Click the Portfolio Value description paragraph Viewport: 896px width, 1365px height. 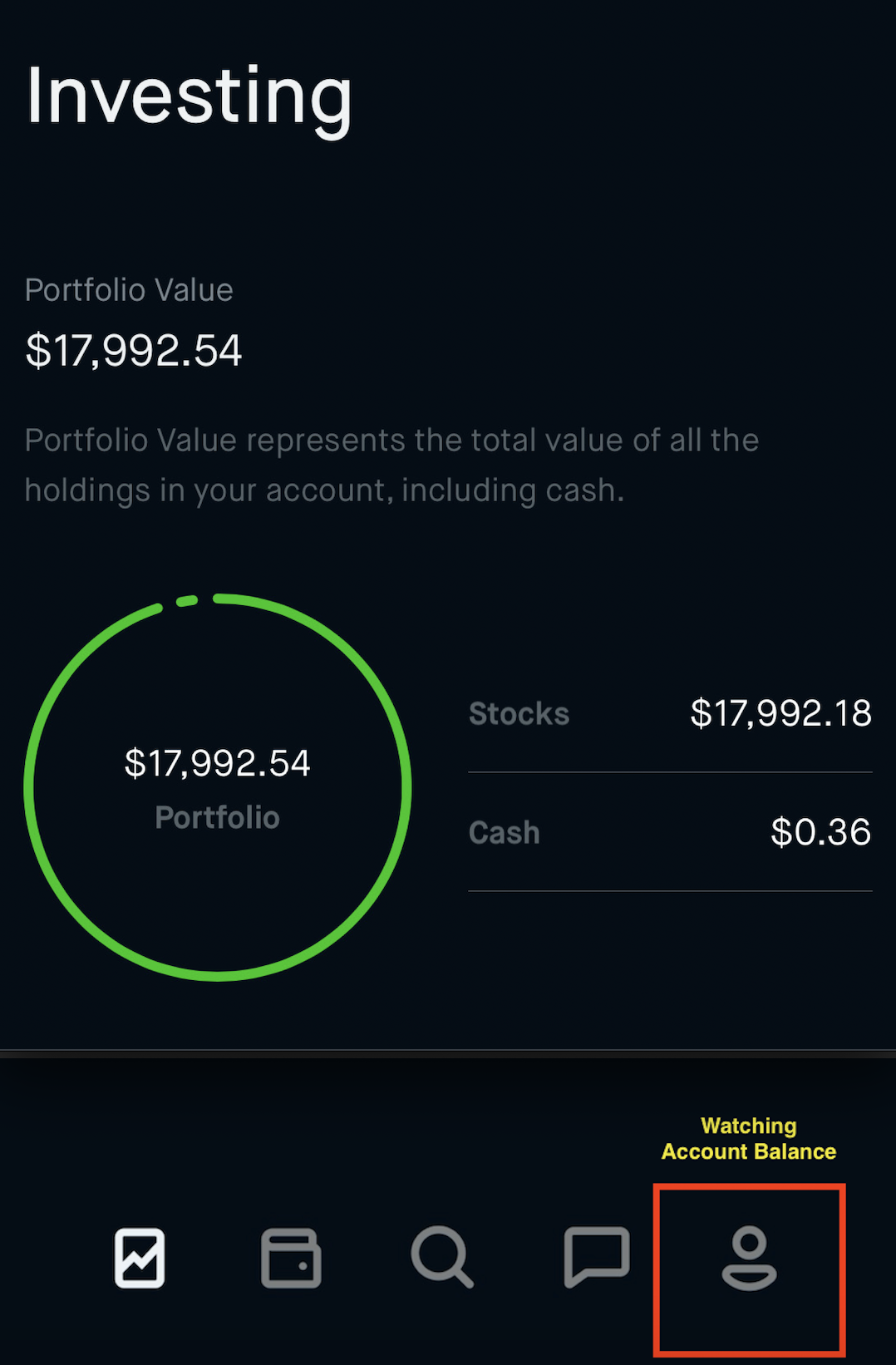[x=391, y=465]
